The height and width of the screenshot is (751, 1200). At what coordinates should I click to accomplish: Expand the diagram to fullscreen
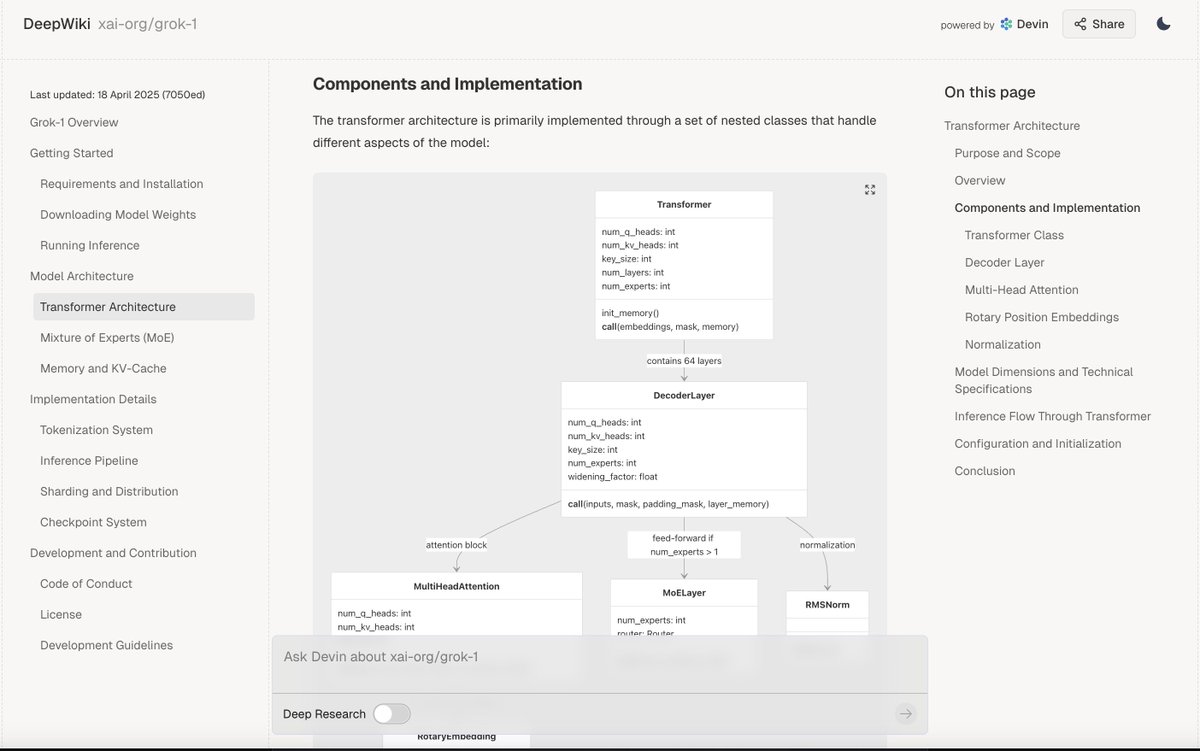click(869, 188)
